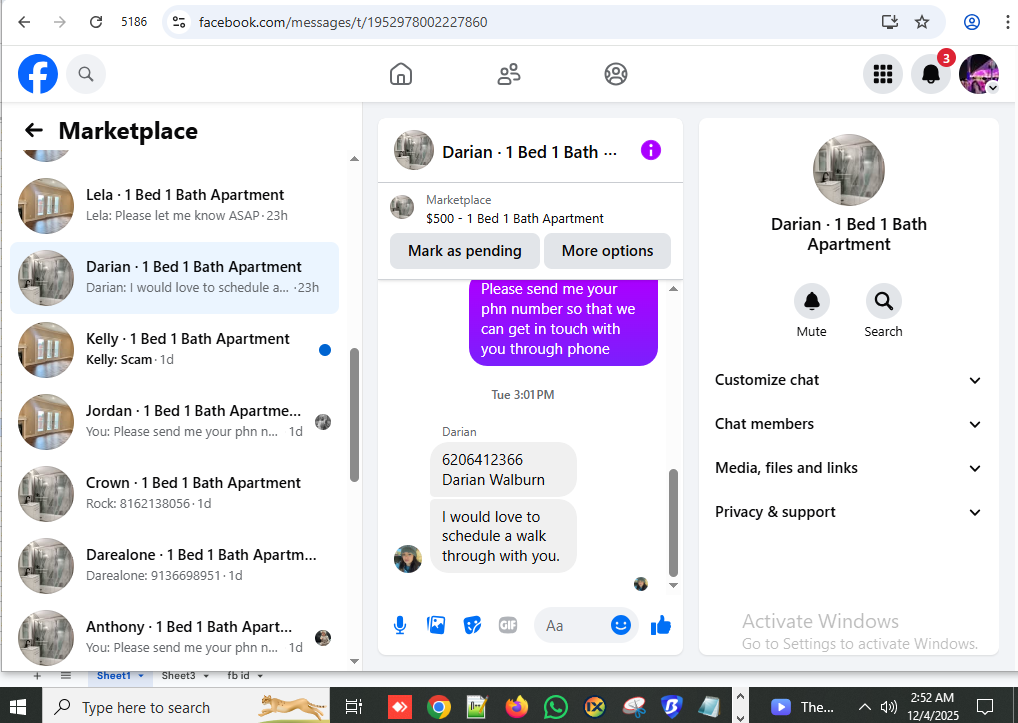The image size is (1018, 723).
Task: Send a thumbs-up like
Action: [x=660, y=626]
